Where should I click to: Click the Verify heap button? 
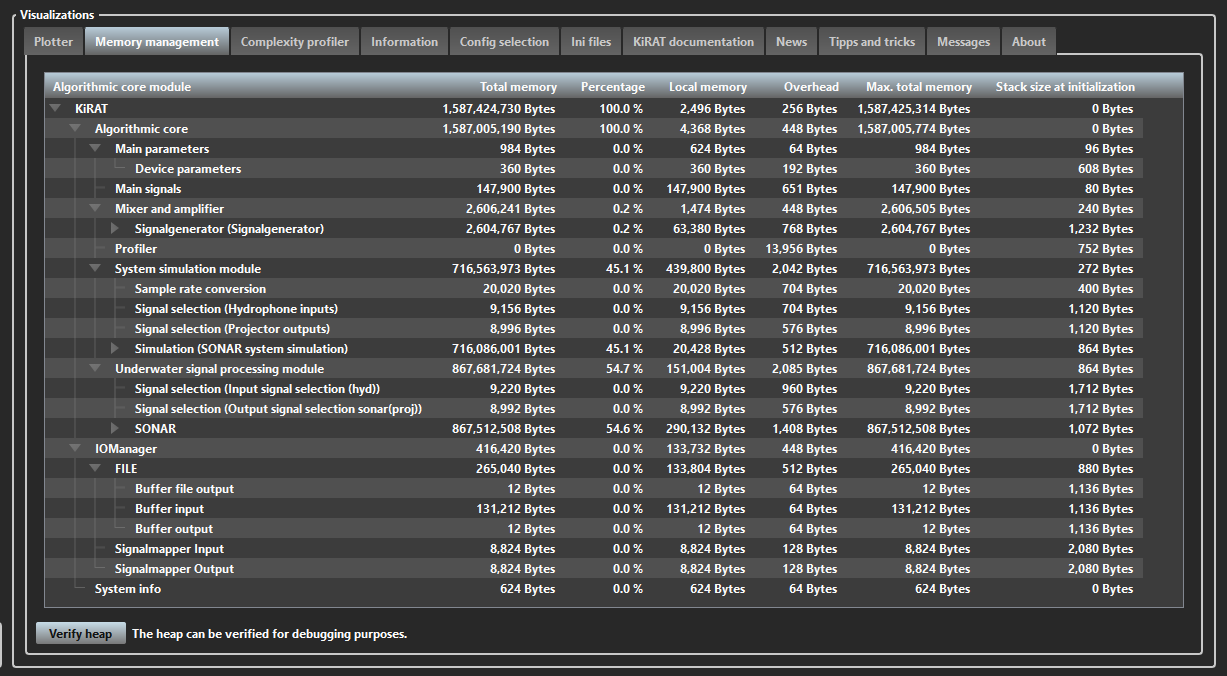point(80,633)
